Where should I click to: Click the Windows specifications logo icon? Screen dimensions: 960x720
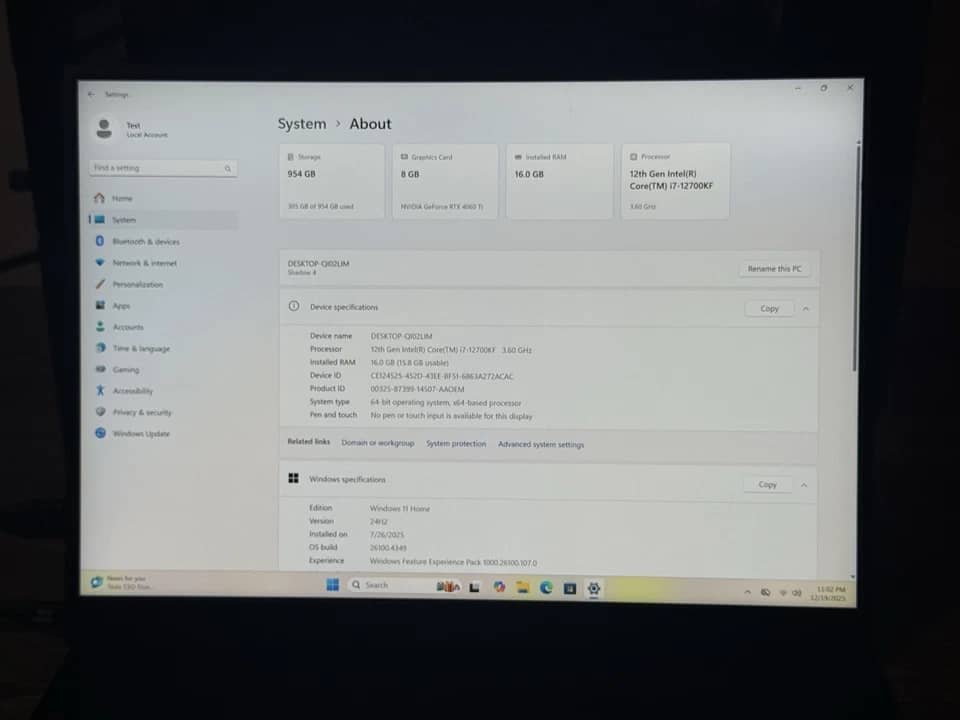(293, 478)
